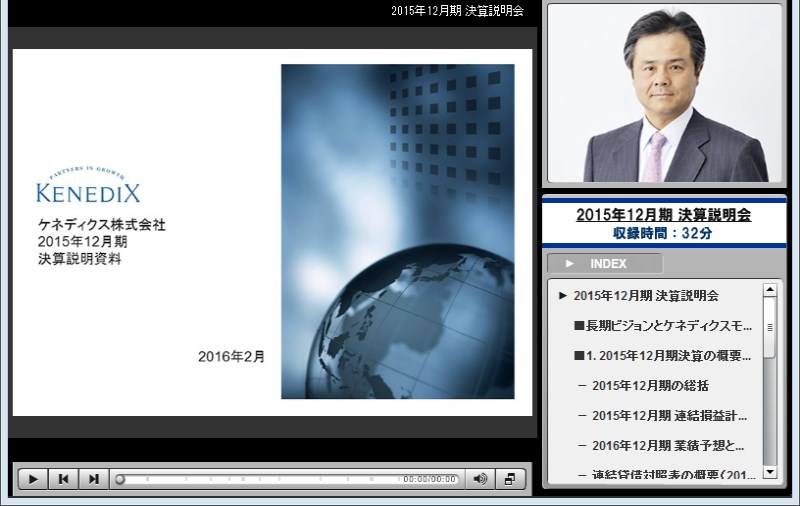The width and height of the screenshot is (800, 506).
Task: Open the 2015年12月期の総括 section
Action: click(x=650, y=386)
